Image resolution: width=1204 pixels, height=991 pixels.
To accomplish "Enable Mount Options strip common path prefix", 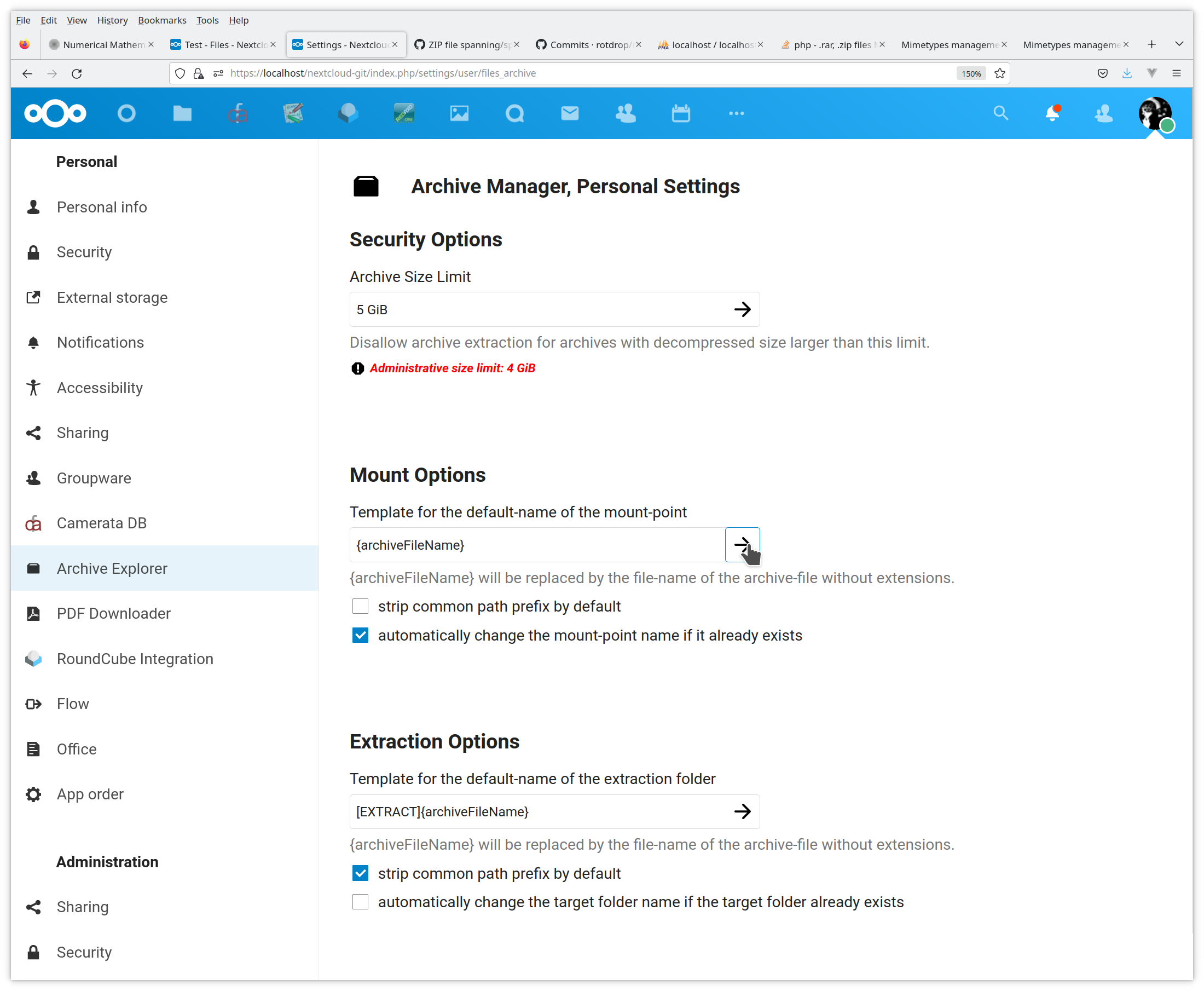I will pyautogui.click(x=360, y=606).
